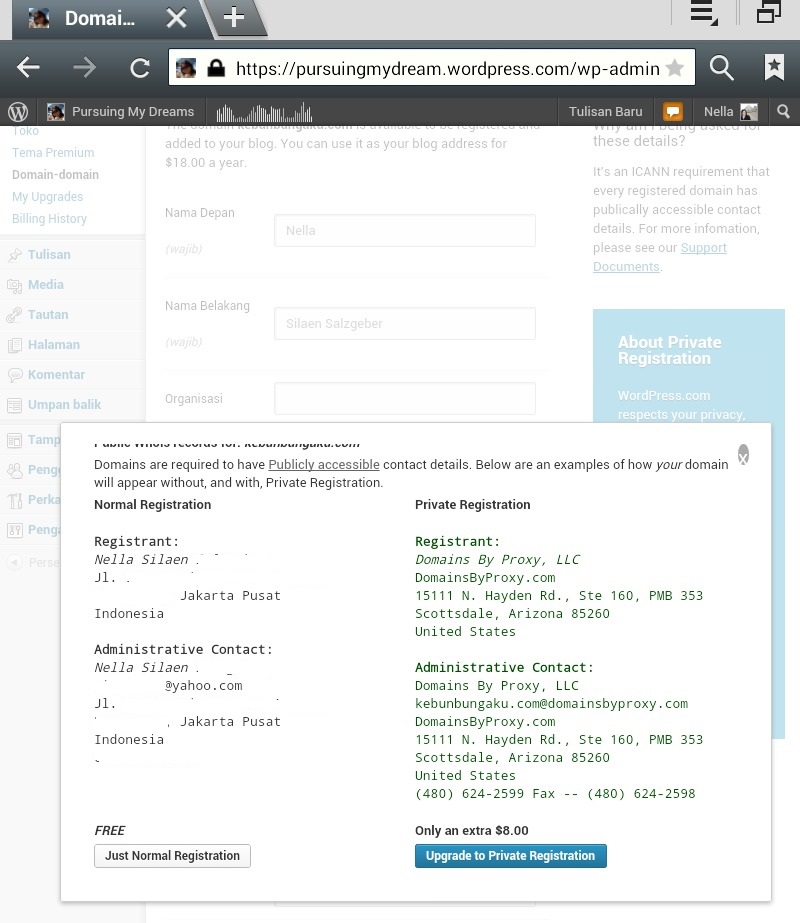The image size is (800, 923).
Task: Click the browser back arrow
Action: tap(28, 68)
